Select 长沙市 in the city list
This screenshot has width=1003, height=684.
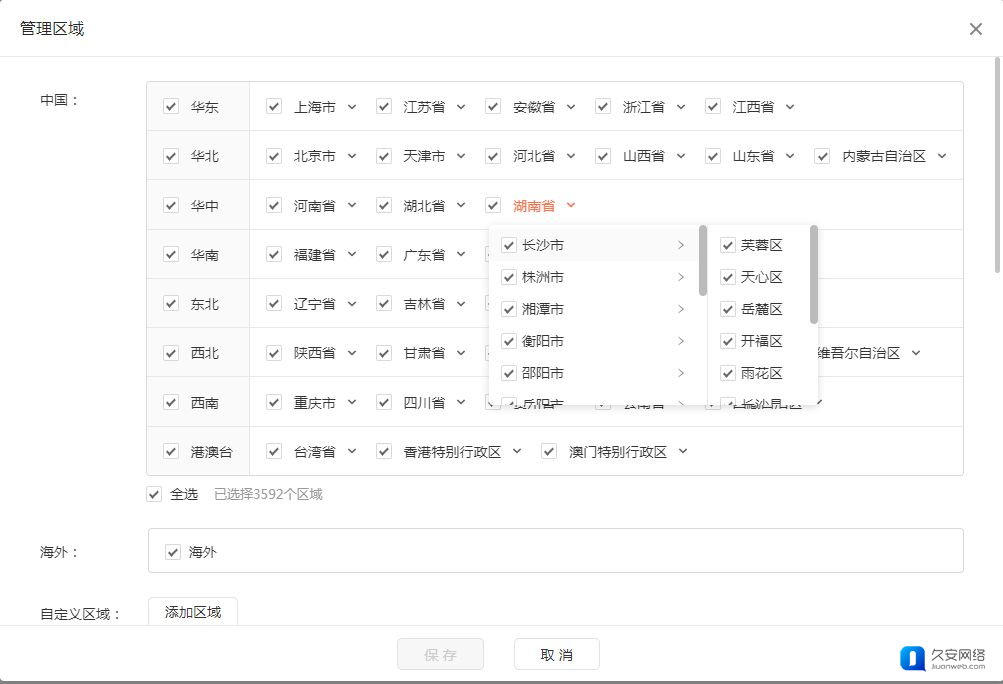(543, 245)
